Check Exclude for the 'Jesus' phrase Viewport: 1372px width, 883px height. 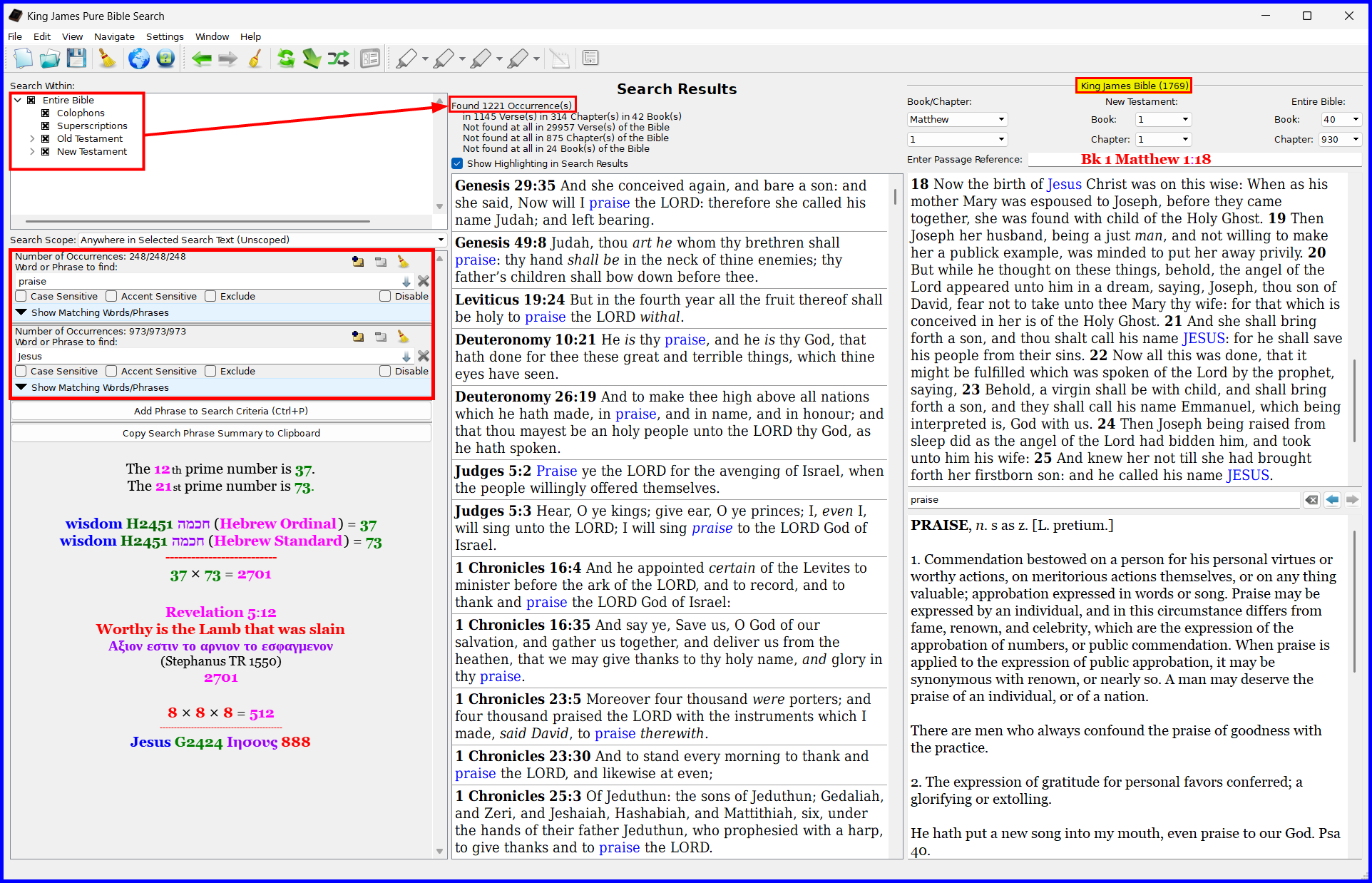(210, 371)
